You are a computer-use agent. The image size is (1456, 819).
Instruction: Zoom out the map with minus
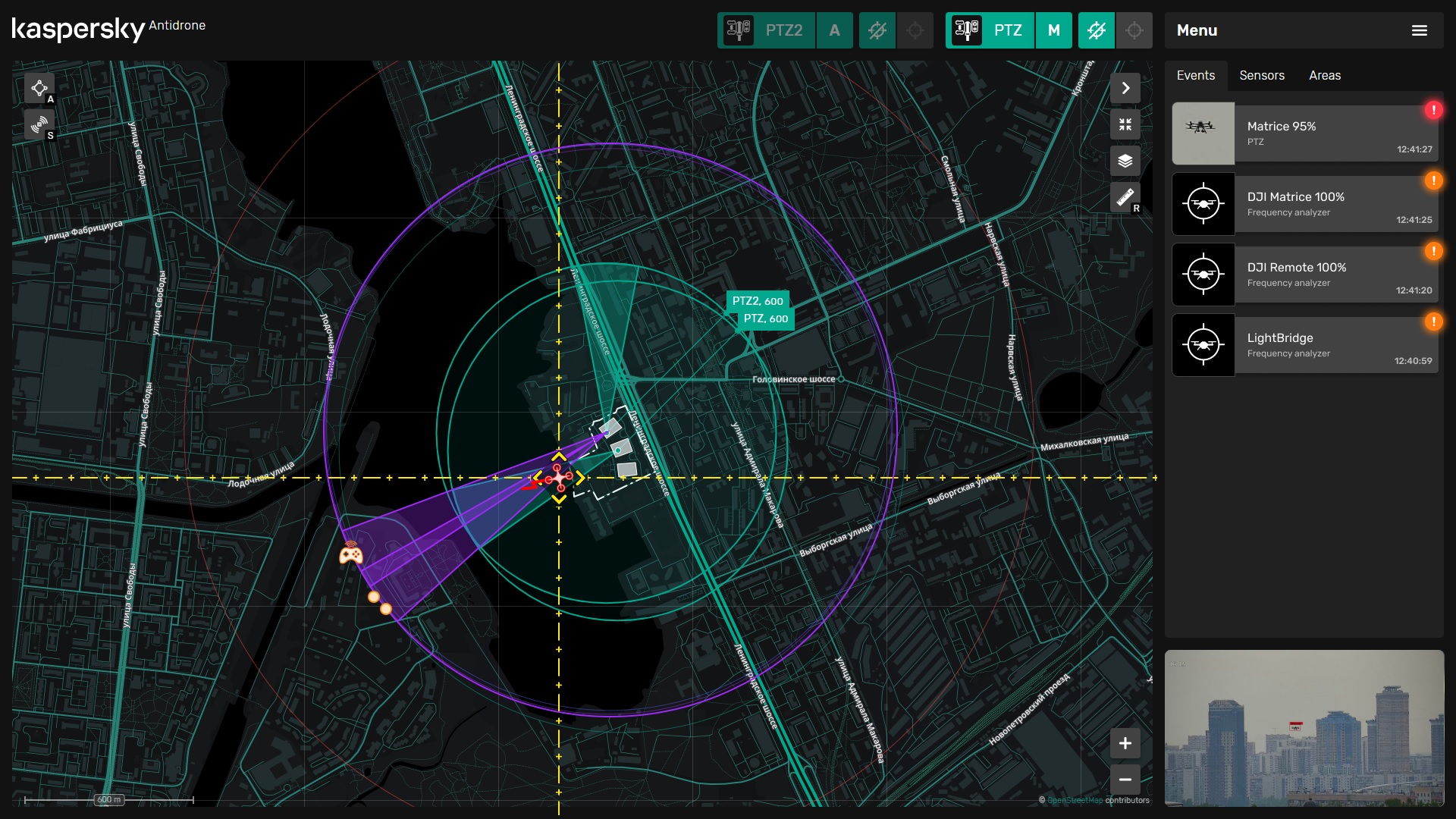point(1125,780)
